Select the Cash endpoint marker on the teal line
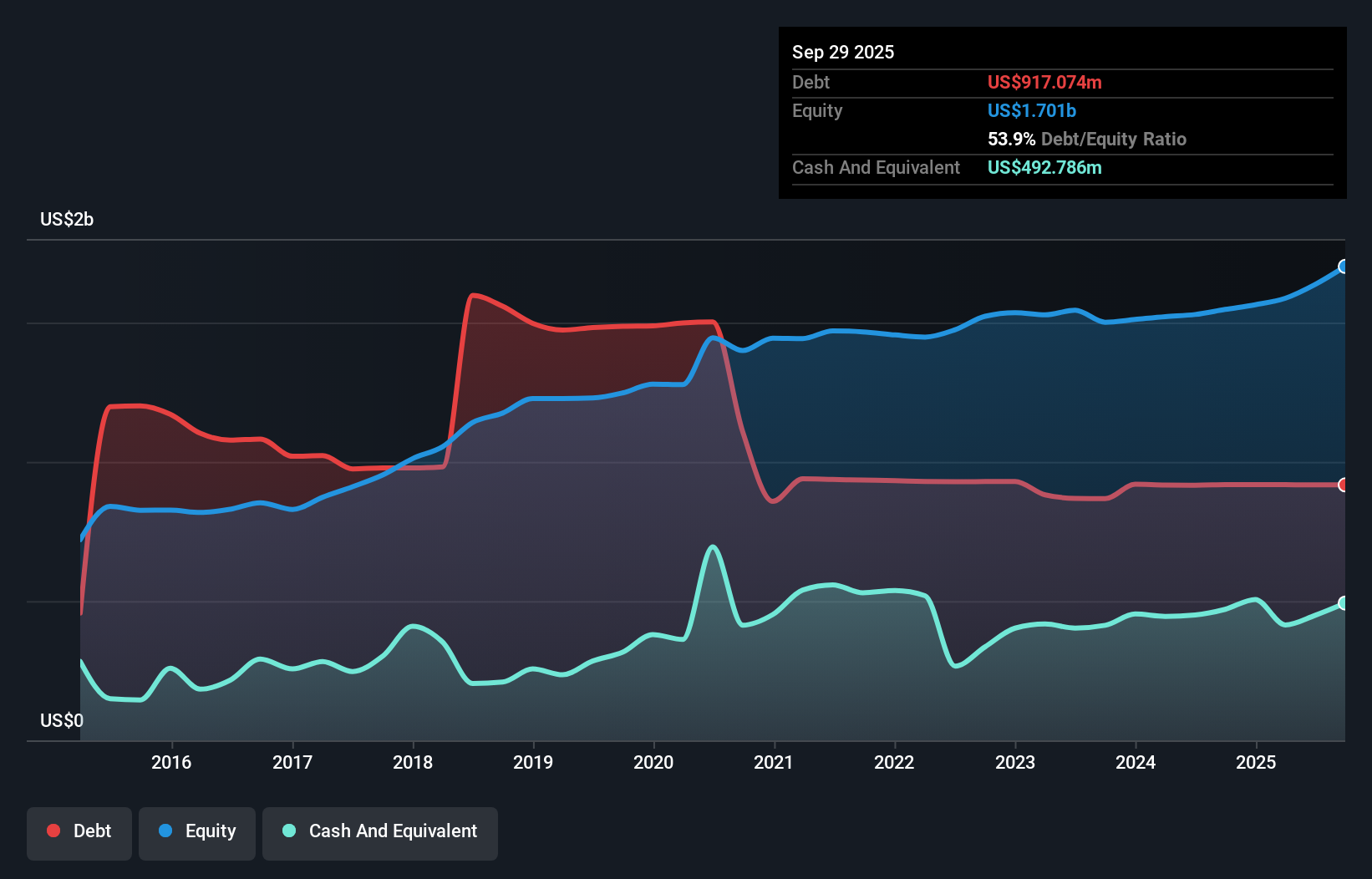This screenshot has width=1372, height=879. coord(1344,603)
